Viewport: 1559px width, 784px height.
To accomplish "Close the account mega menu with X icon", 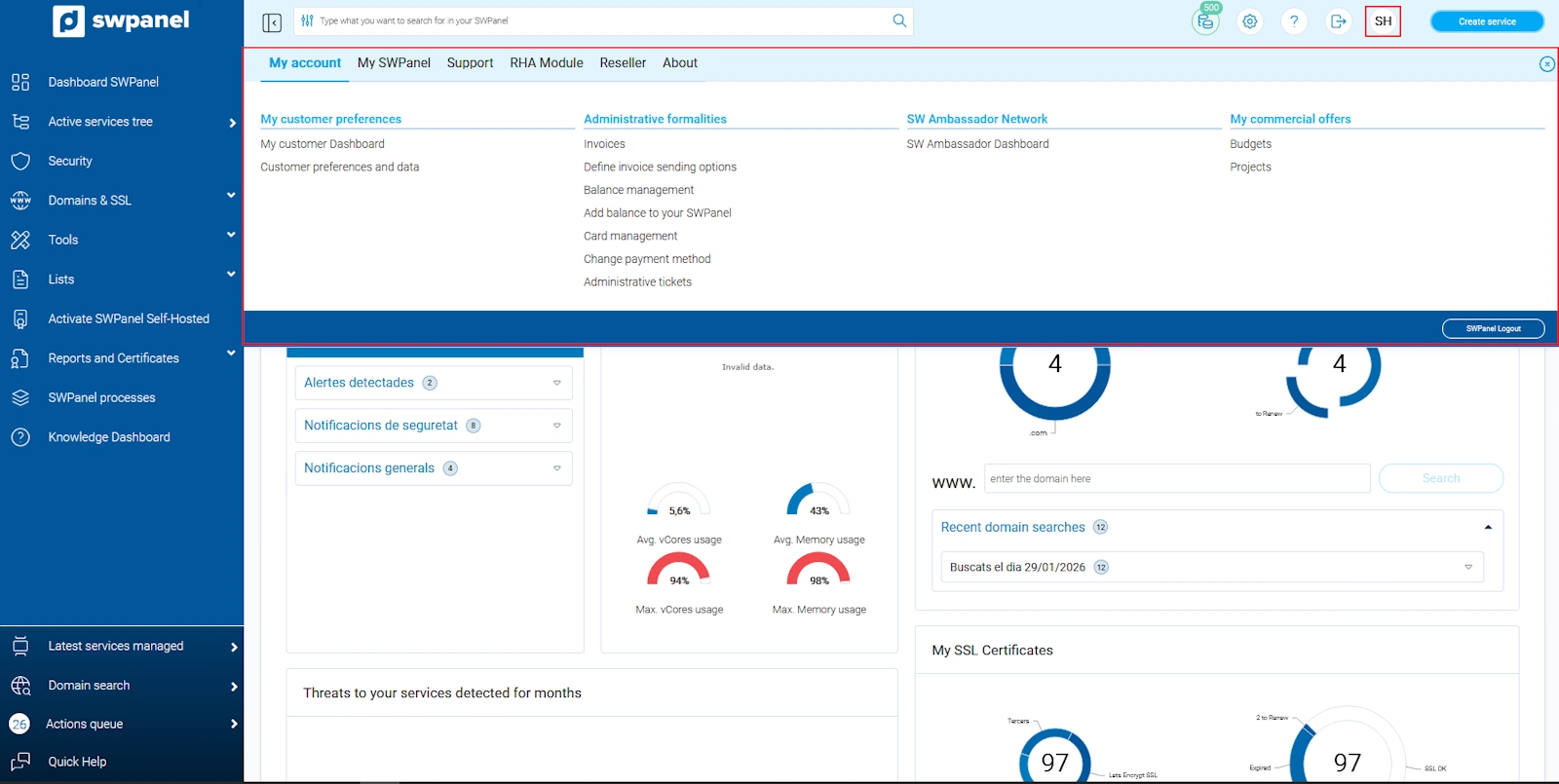I will click(1546, 64).
